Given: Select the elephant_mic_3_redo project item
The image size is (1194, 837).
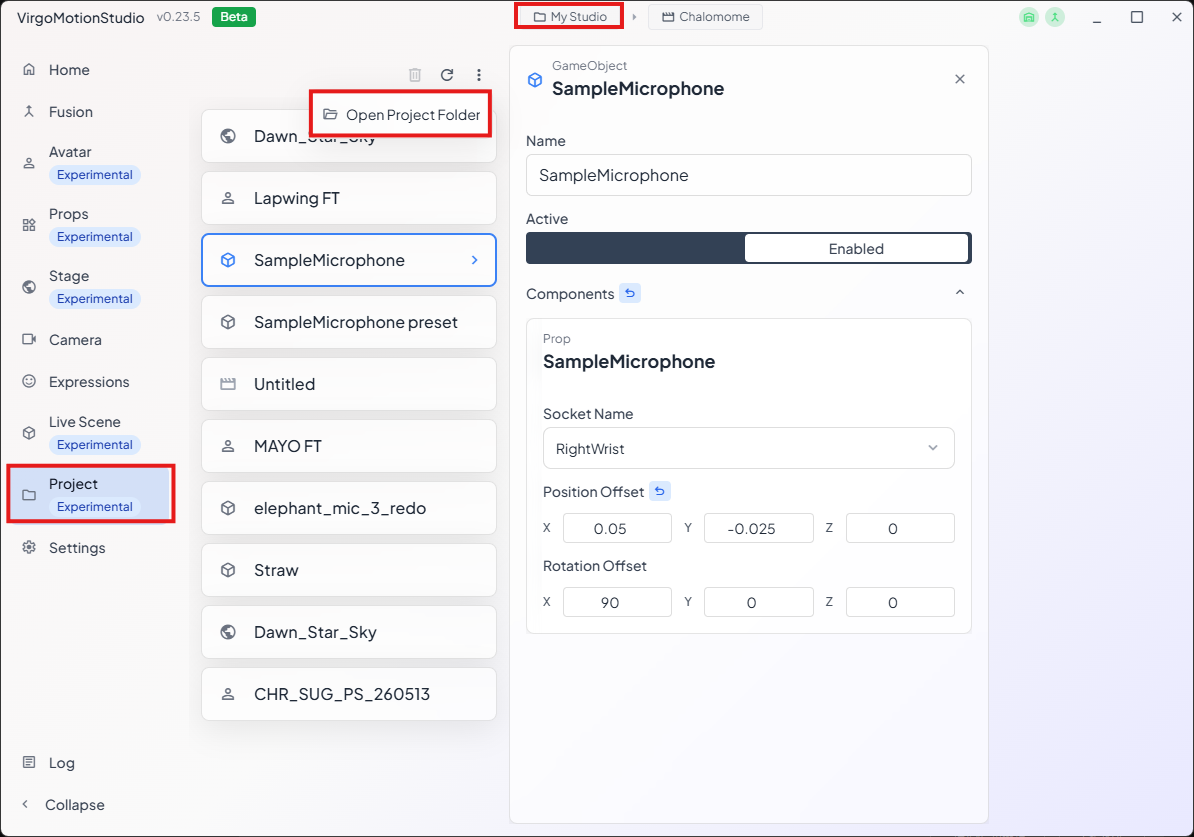Looking at the screenshot, I should (349, 508).
